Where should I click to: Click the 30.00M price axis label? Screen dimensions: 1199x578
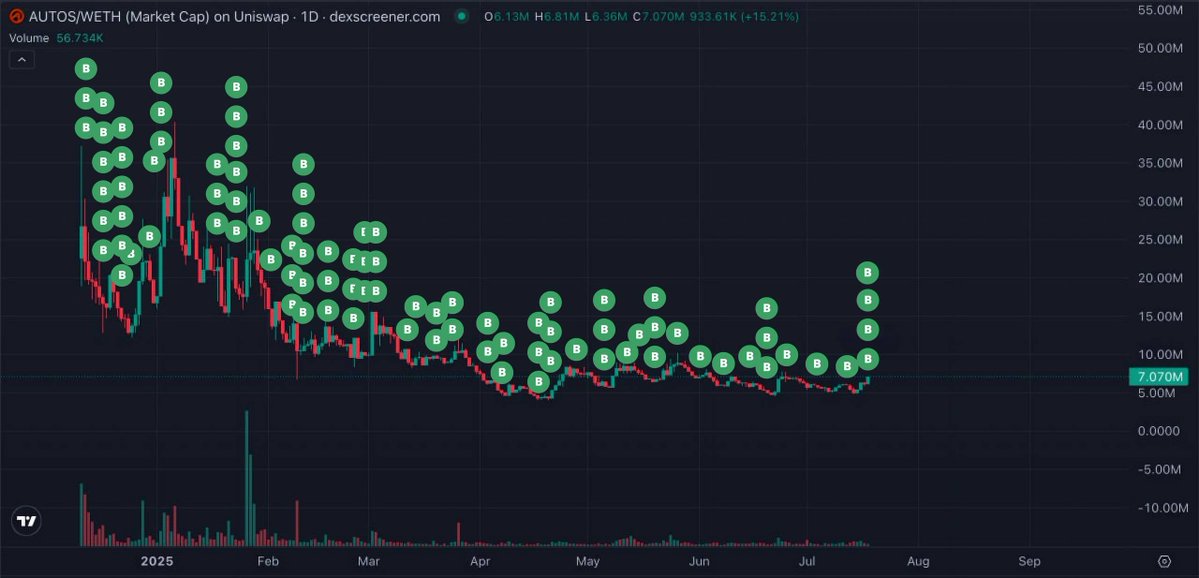(1159, 201)
